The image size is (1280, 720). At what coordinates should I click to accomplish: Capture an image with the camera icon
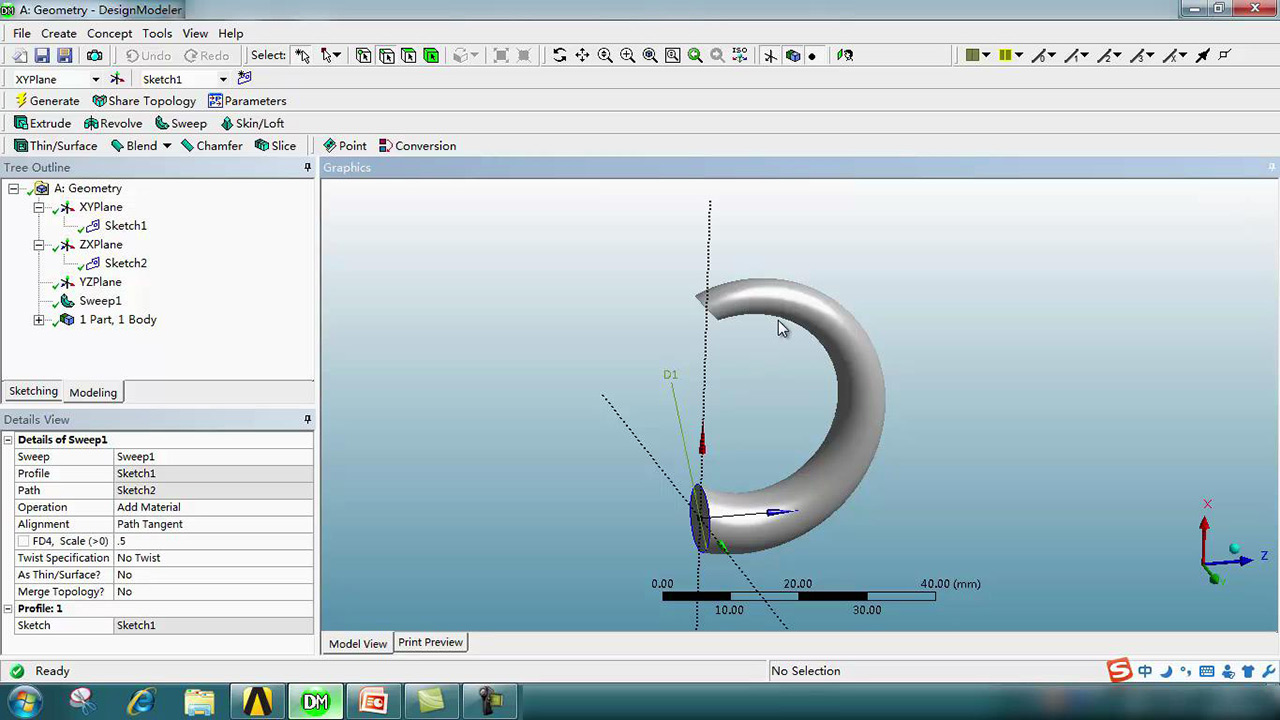click(94, 56)
